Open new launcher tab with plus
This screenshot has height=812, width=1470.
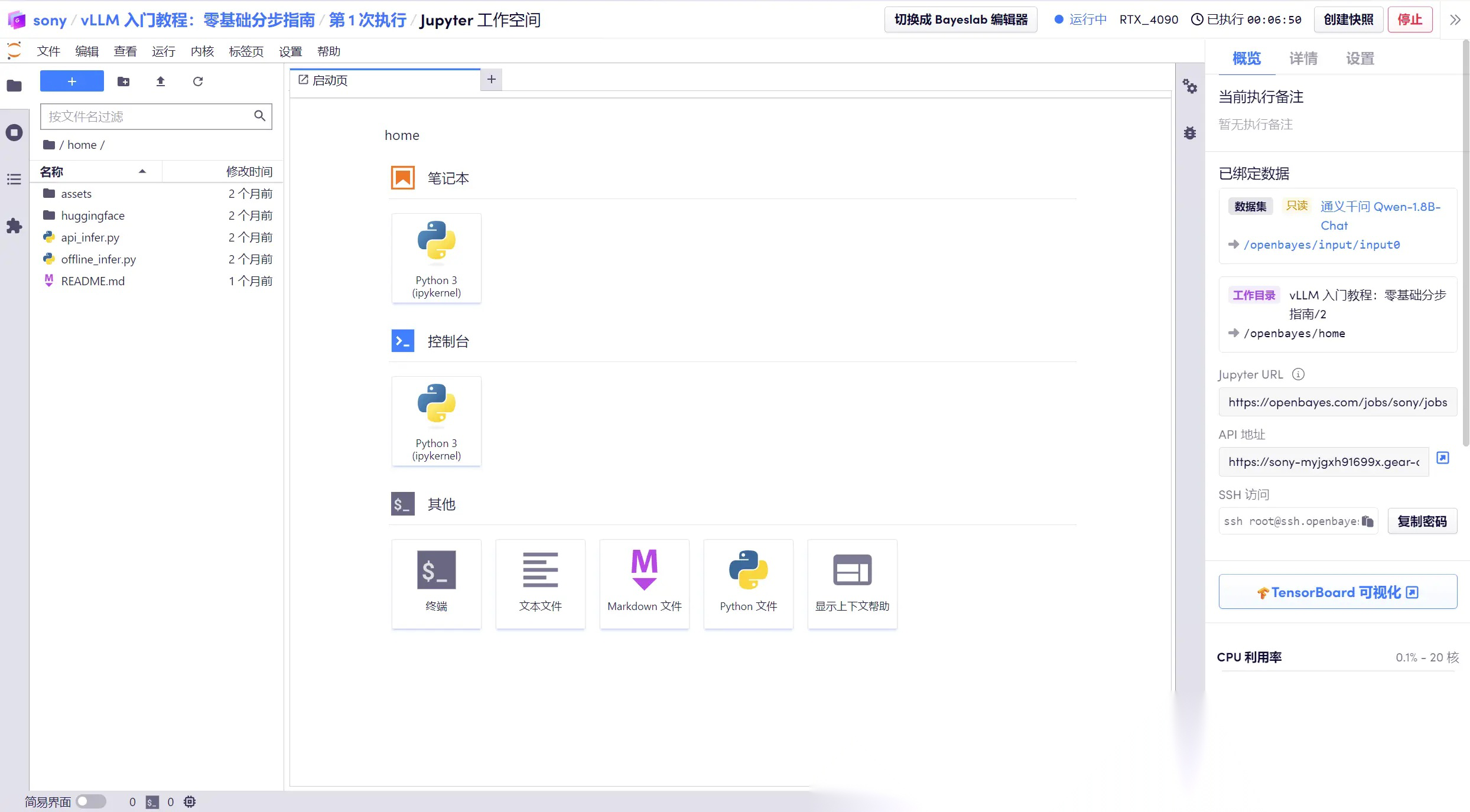pyautogui.click(x=491, y=79)
